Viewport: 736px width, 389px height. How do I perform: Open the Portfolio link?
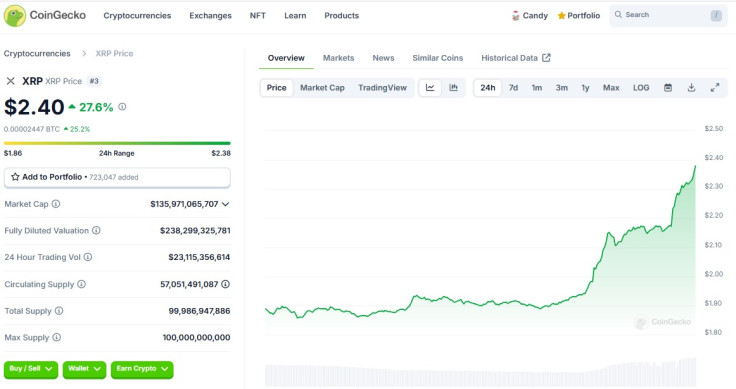click(x=579, y=16)
